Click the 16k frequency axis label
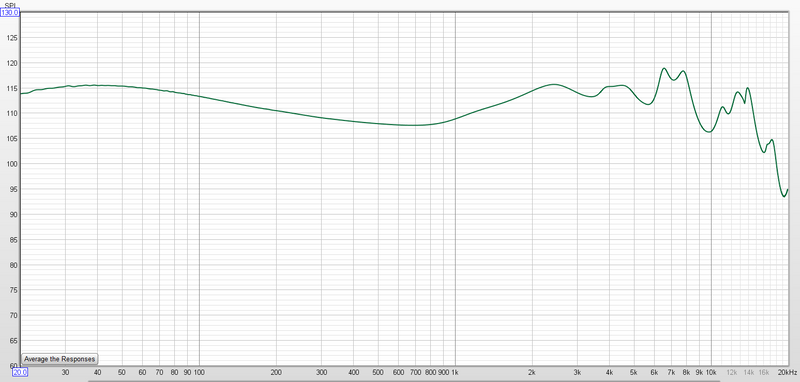Screen dimensions: 800x382 click(x=764, y=372)
